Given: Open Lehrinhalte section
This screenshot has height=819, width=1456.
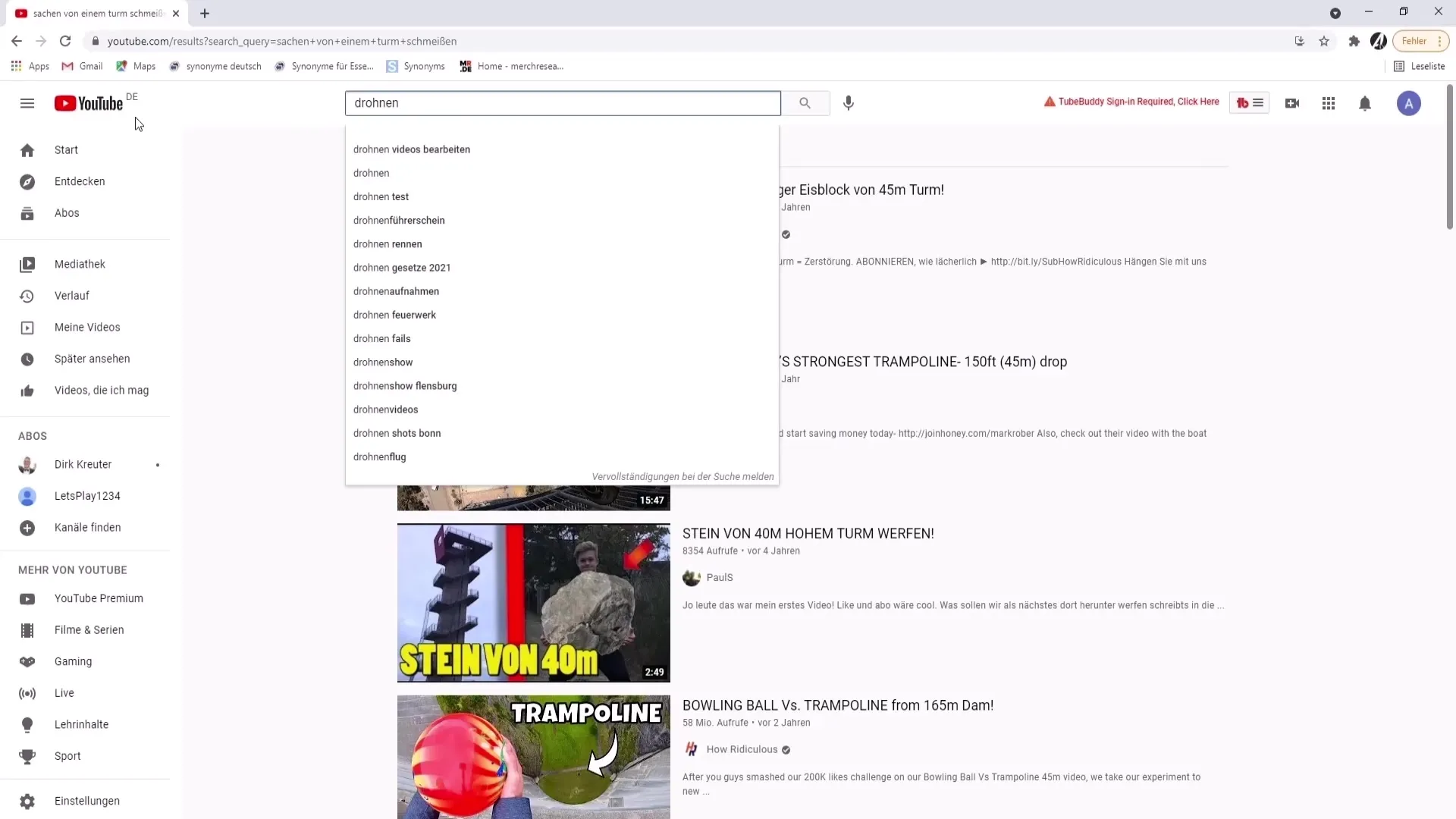Looking at the screenshot, I should click(x=85, y=725).
